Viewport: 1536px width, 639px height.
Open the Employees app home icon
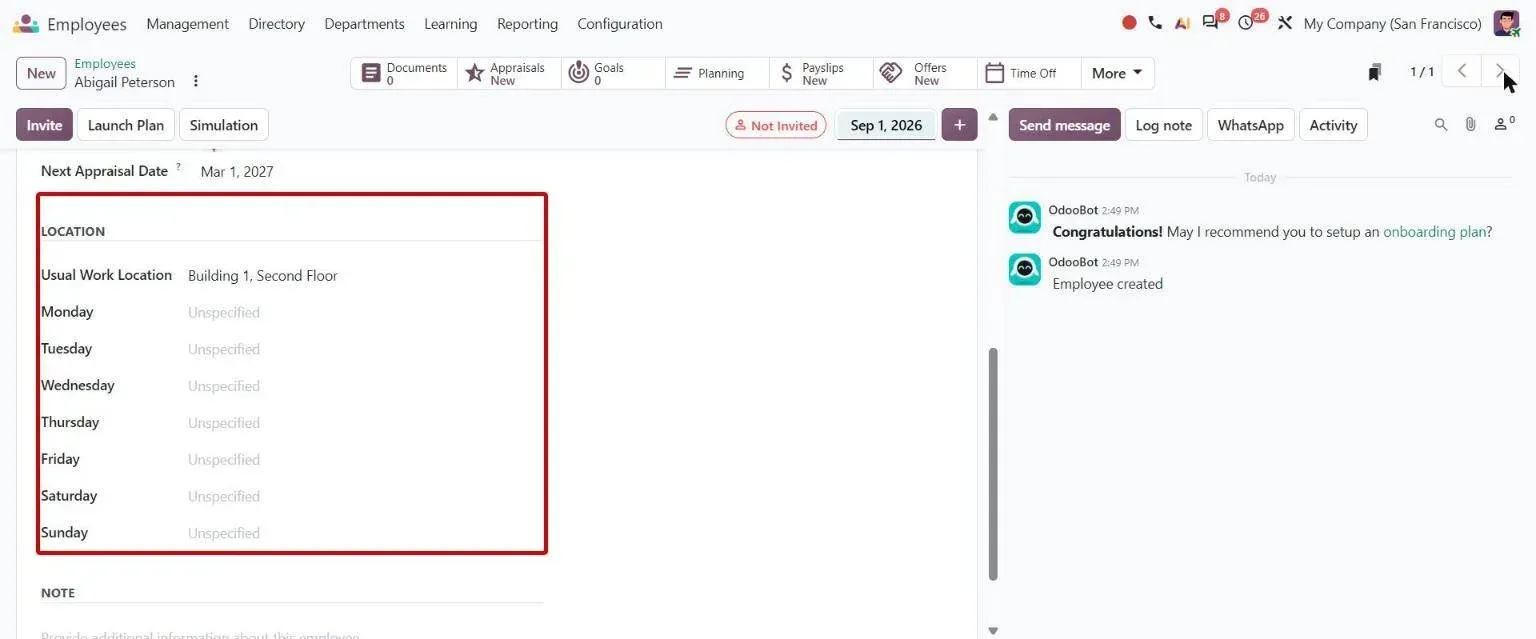pos(26,23)
